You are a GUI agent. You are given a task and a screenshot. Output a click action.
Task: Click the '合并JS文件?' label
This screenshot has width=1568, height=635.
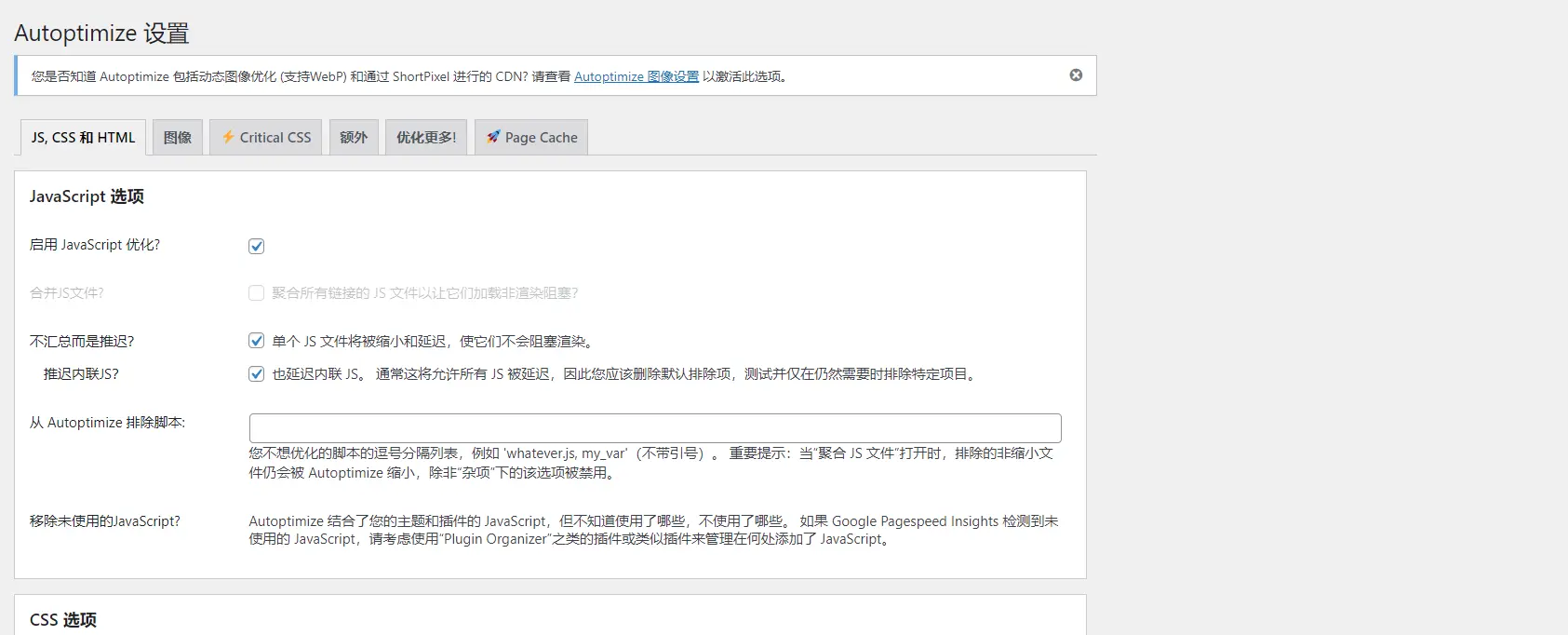click(67, 293)
